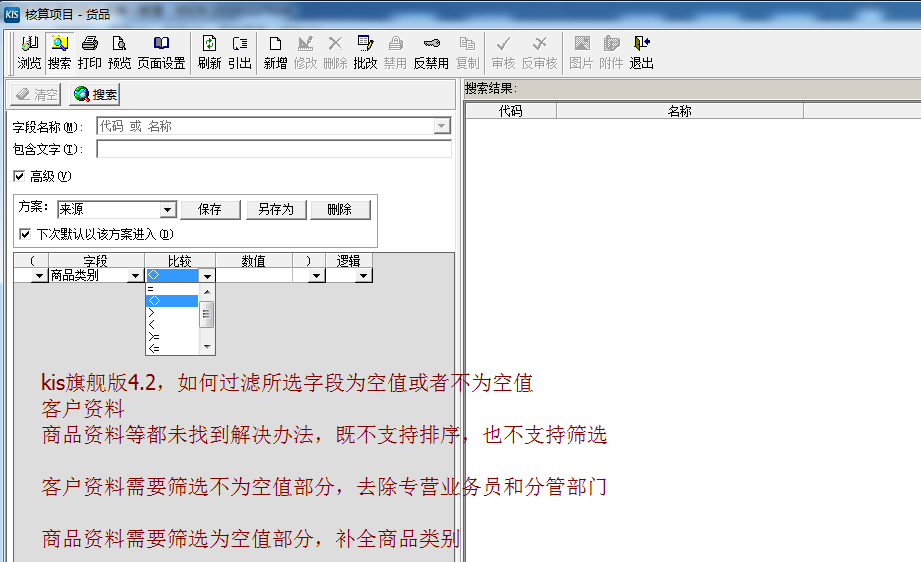921x562 pixels.
Task: Click the 退出 exit icon
Action: (641, 52)
